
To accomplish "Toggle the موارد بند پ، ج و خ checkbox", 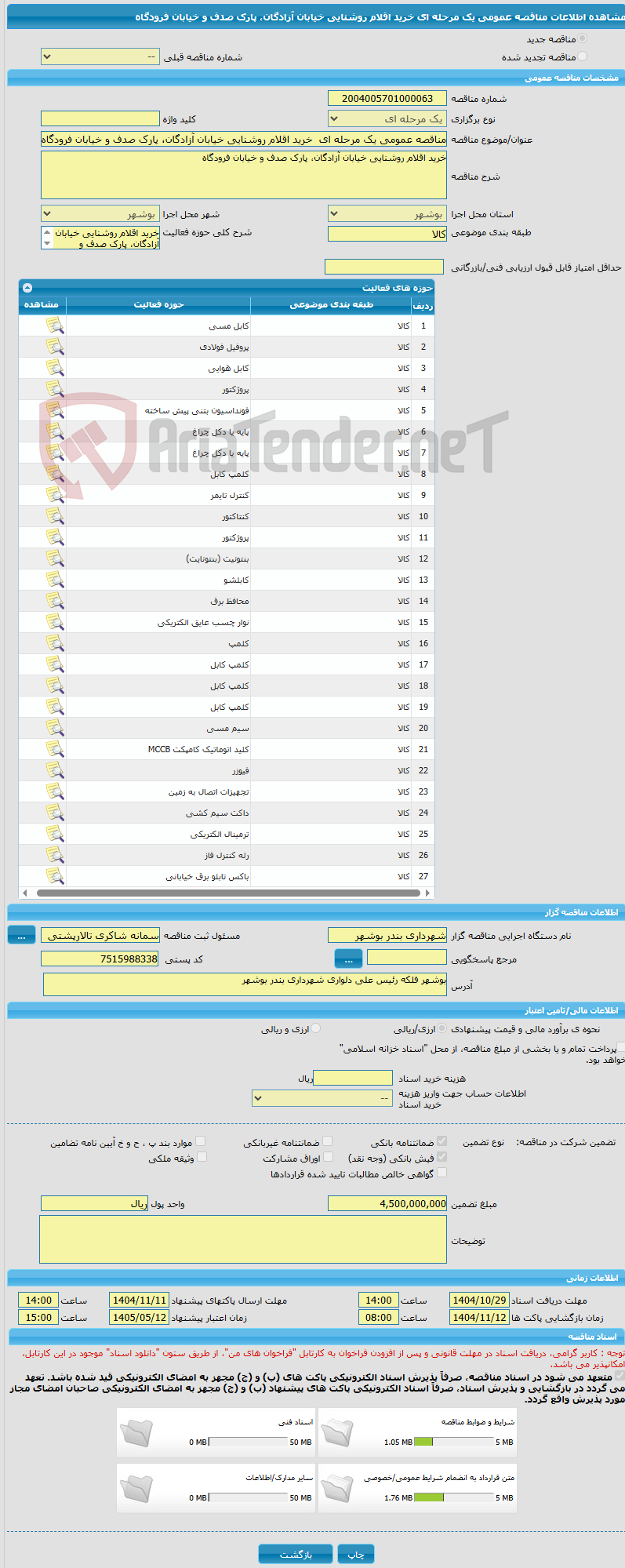I will coord(201,1141).
